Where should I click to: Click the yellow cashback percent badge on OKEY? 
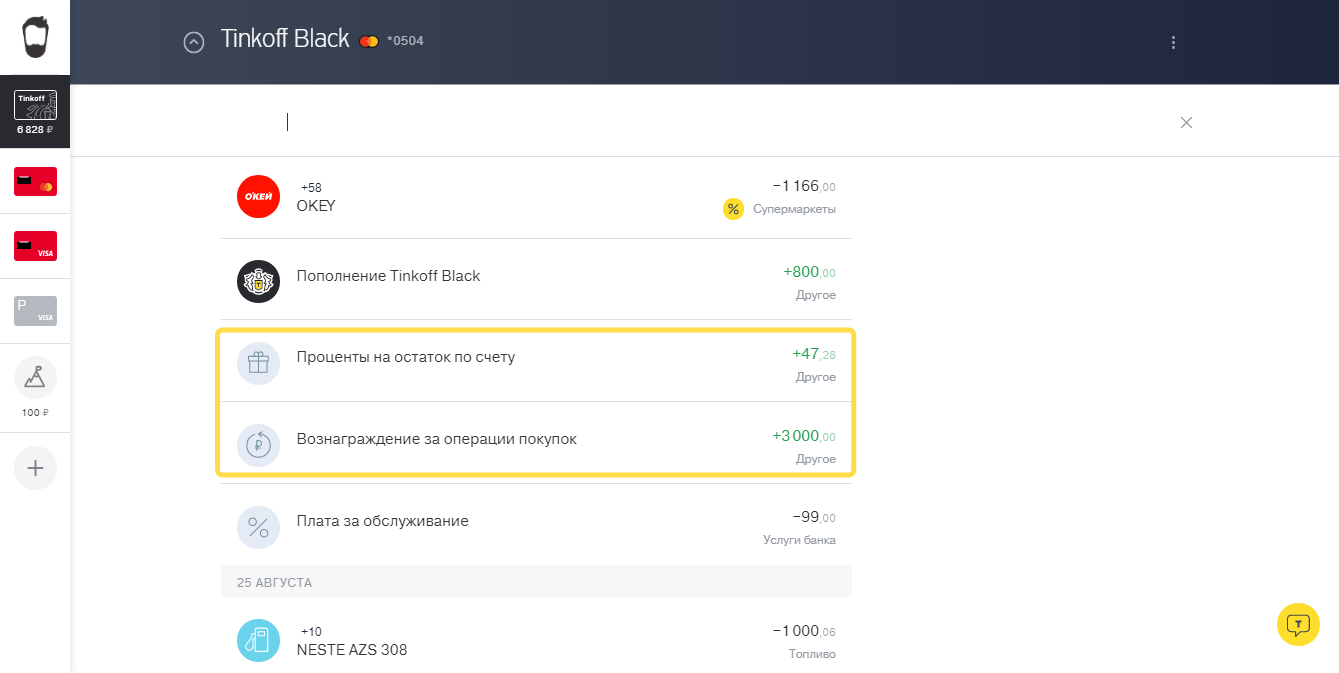(x=733, y=209)
